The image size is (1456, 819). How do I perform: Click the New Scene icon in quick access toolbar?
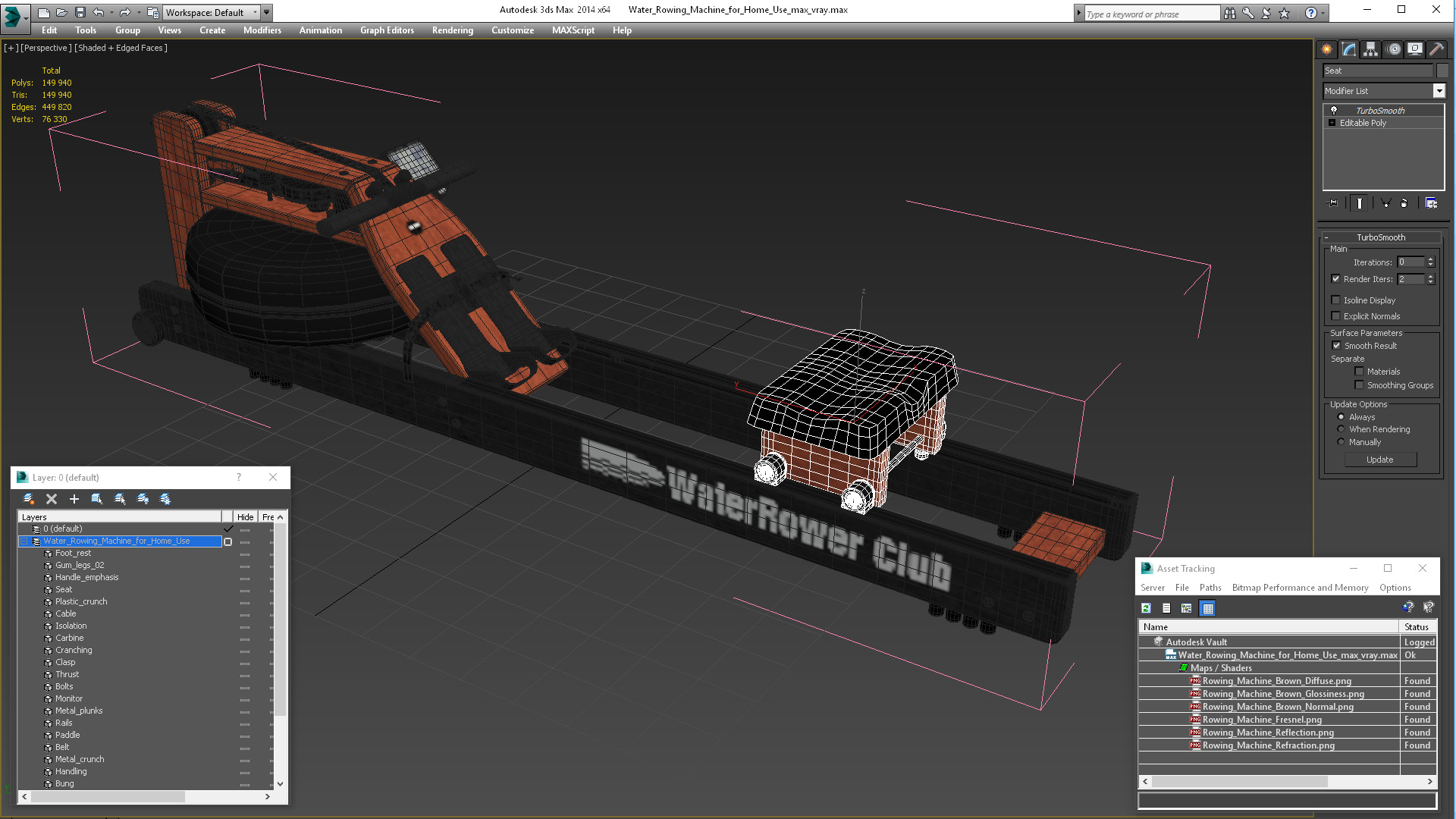pos(44,12)
